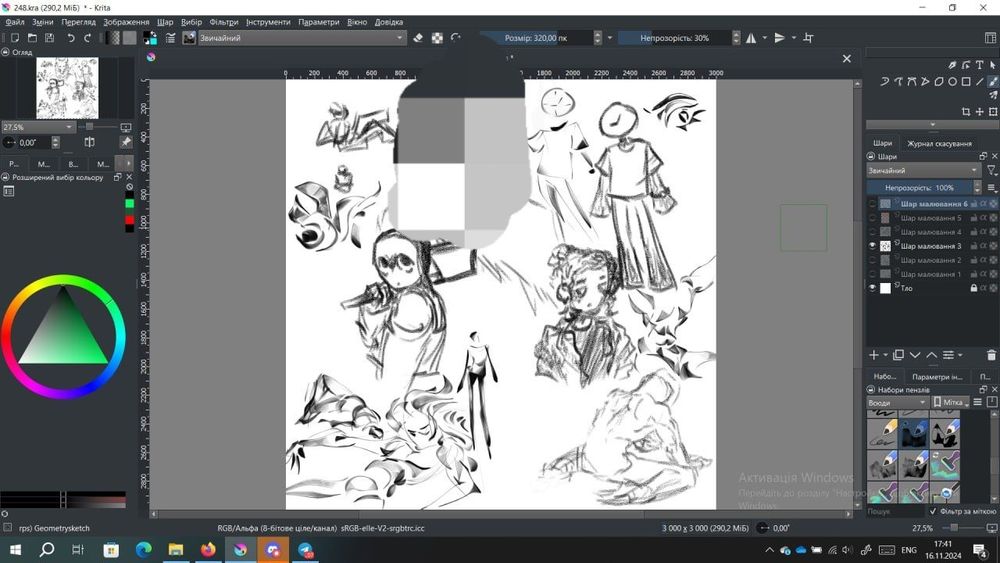
Task: Open the brush preset chooser icon
Action: (x=189, y=38)
